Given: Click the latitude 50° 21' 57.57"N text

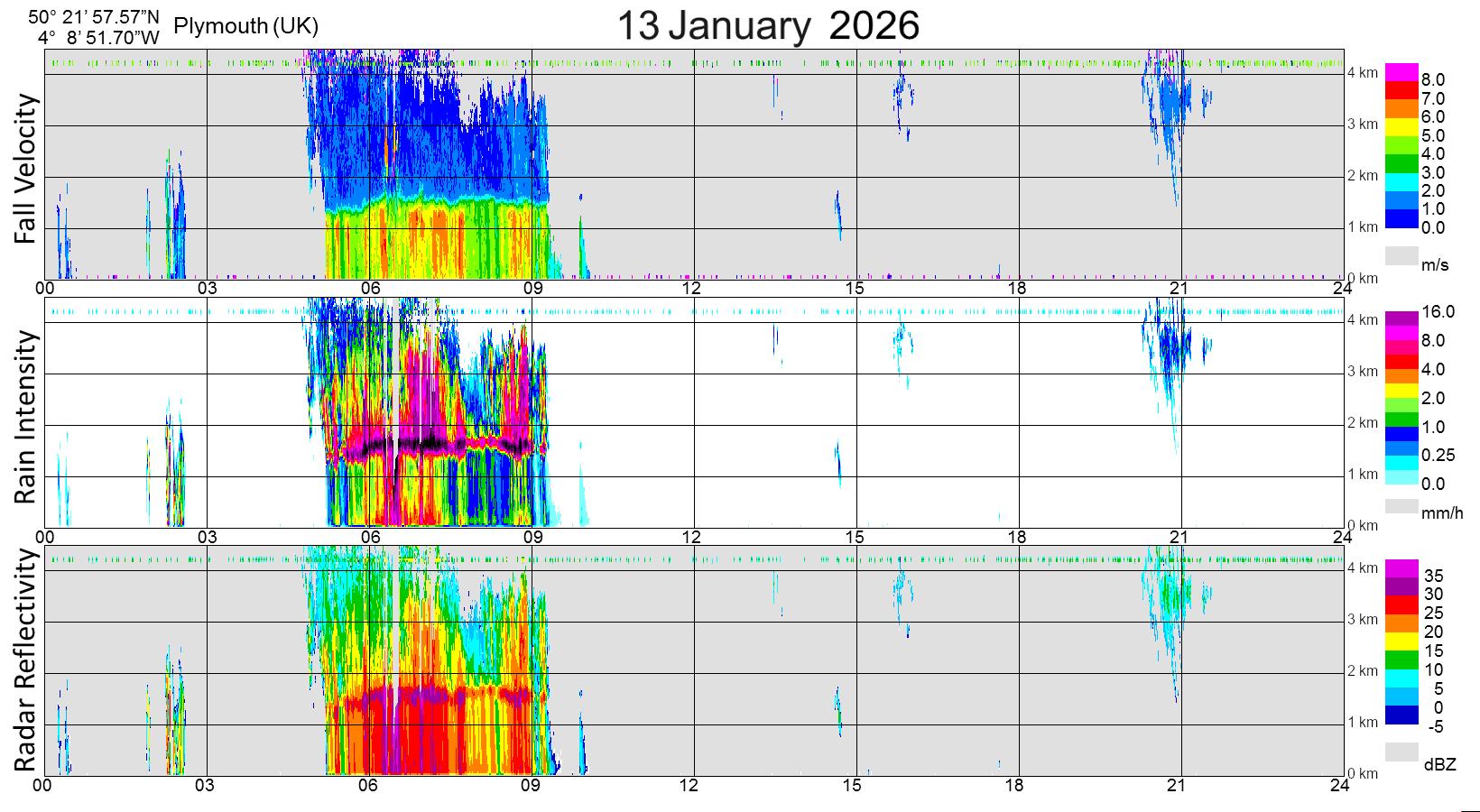Looking at the screenshot, I should (93, 16).
